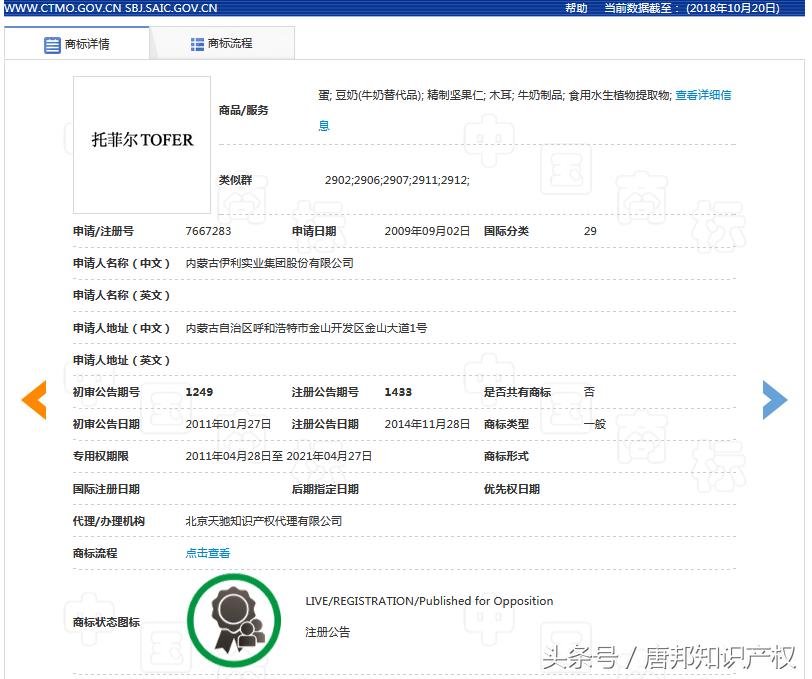
Task: Open the 查看详细信息 link
Action: point(702,95)
